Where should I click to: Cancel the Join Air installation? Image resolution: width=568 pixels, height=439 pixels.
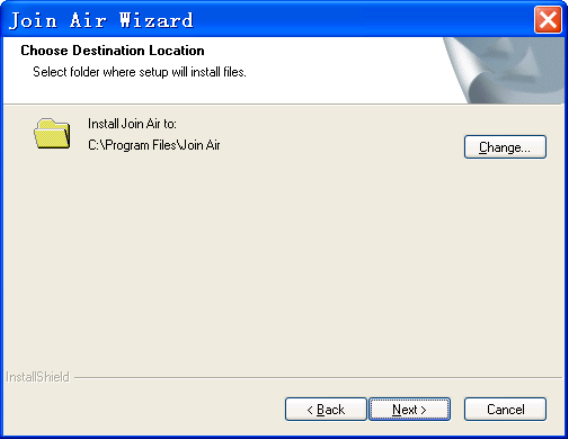505,409
